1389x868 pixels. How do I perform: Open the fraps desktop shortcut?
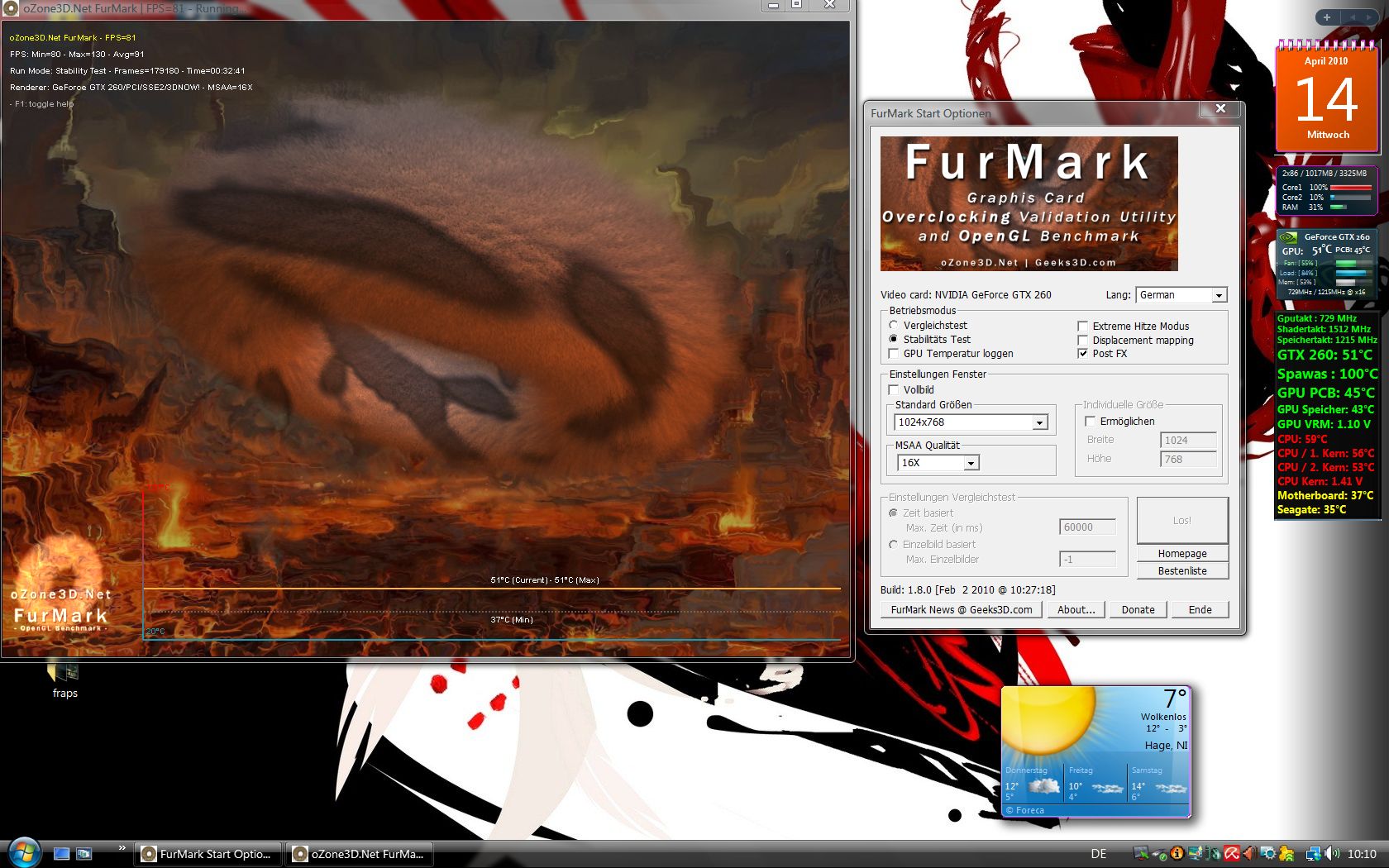tap(64, 680)
